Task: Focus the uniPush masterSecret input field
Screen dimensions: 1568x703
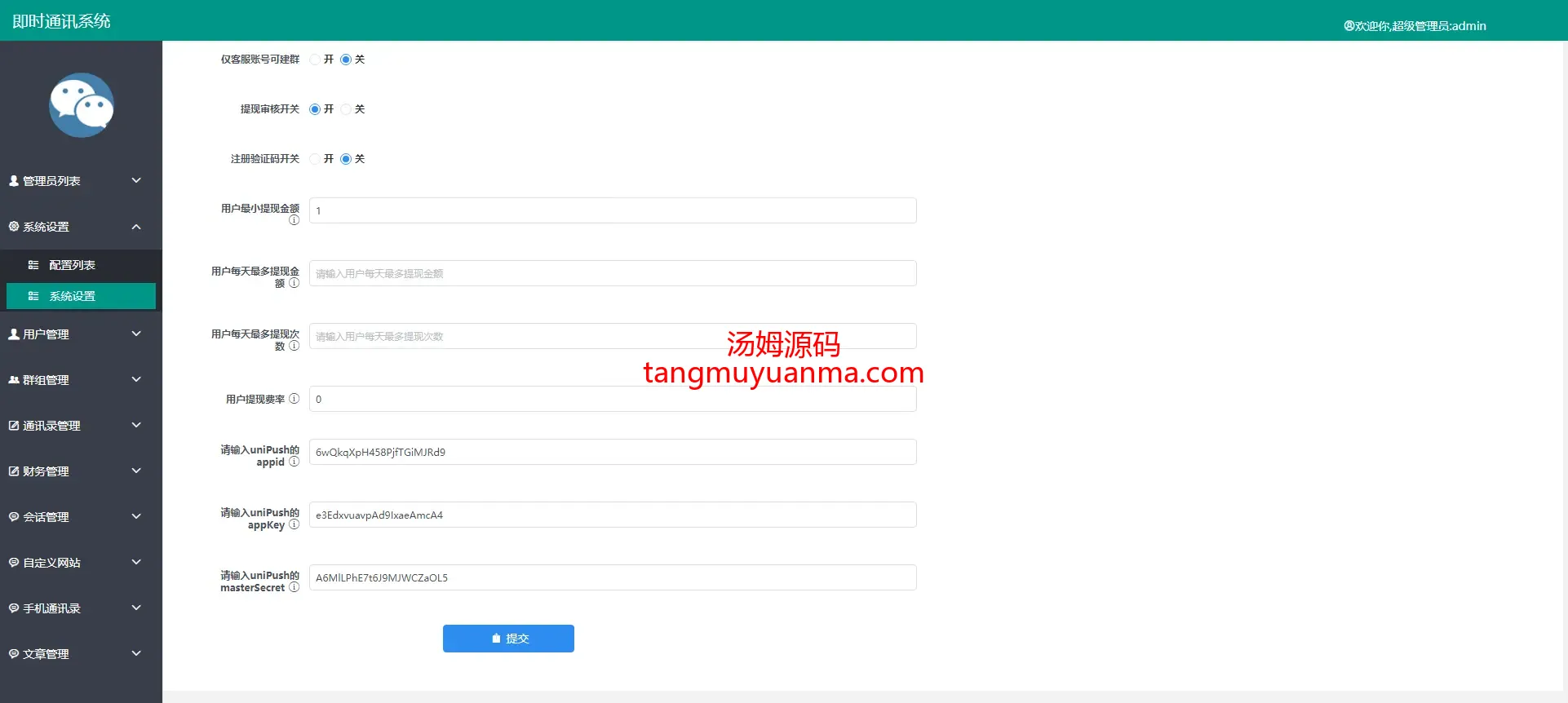Action: coord(612,577)
